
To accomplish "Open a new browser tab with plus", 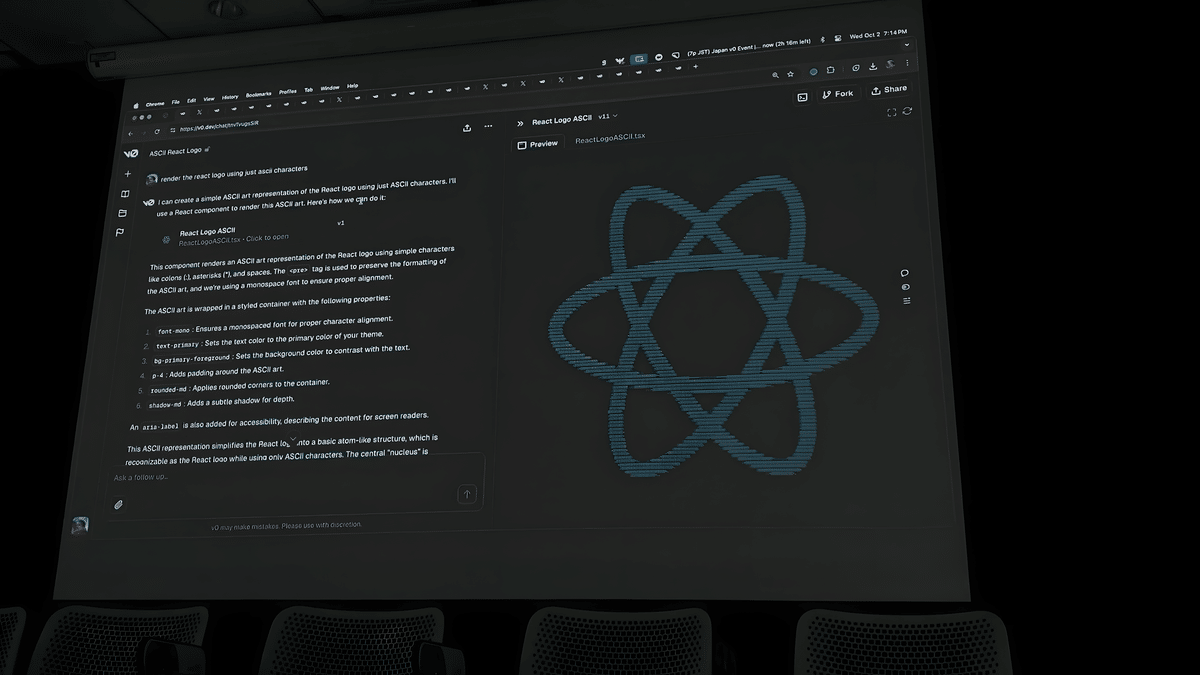I will (x=695, y=67).
